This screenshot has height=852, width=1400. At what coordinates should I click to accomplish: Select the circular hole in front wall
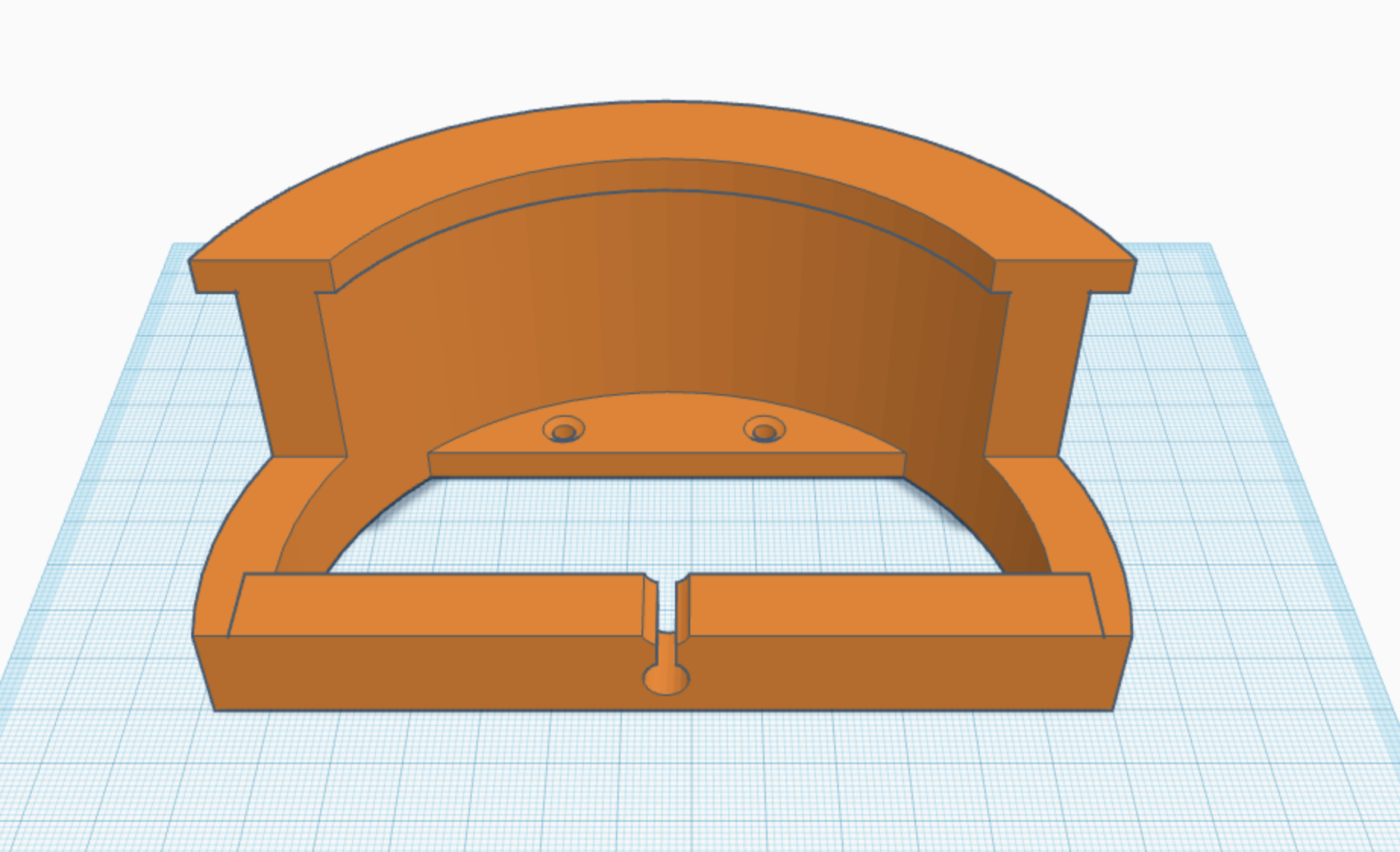click(667, 679)
